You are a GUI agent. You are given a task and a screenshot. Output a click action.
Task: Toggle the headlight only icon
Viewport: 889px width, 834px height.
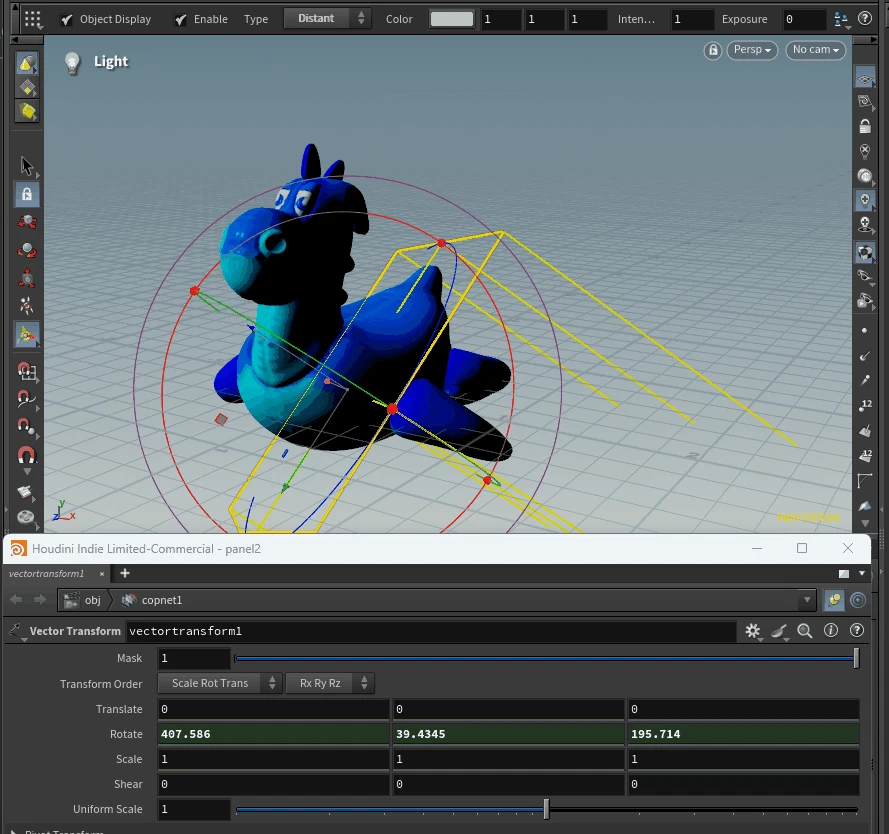(x=865, y=176)
